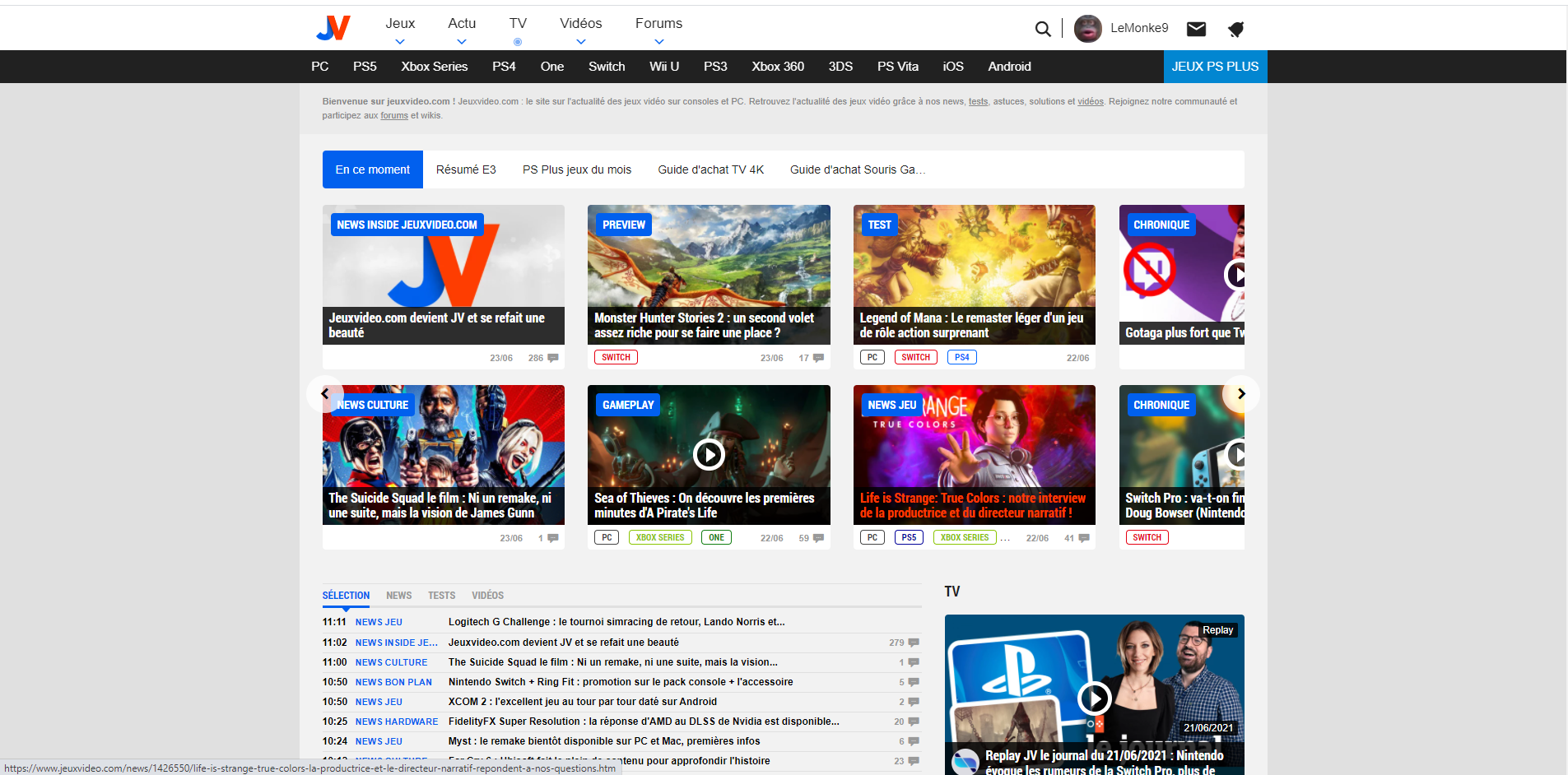The height and width of the screenshot is (775, 1568).
Task: Click comment icon on Monster Hunter Stories 2 card
Action: [818, 358]
